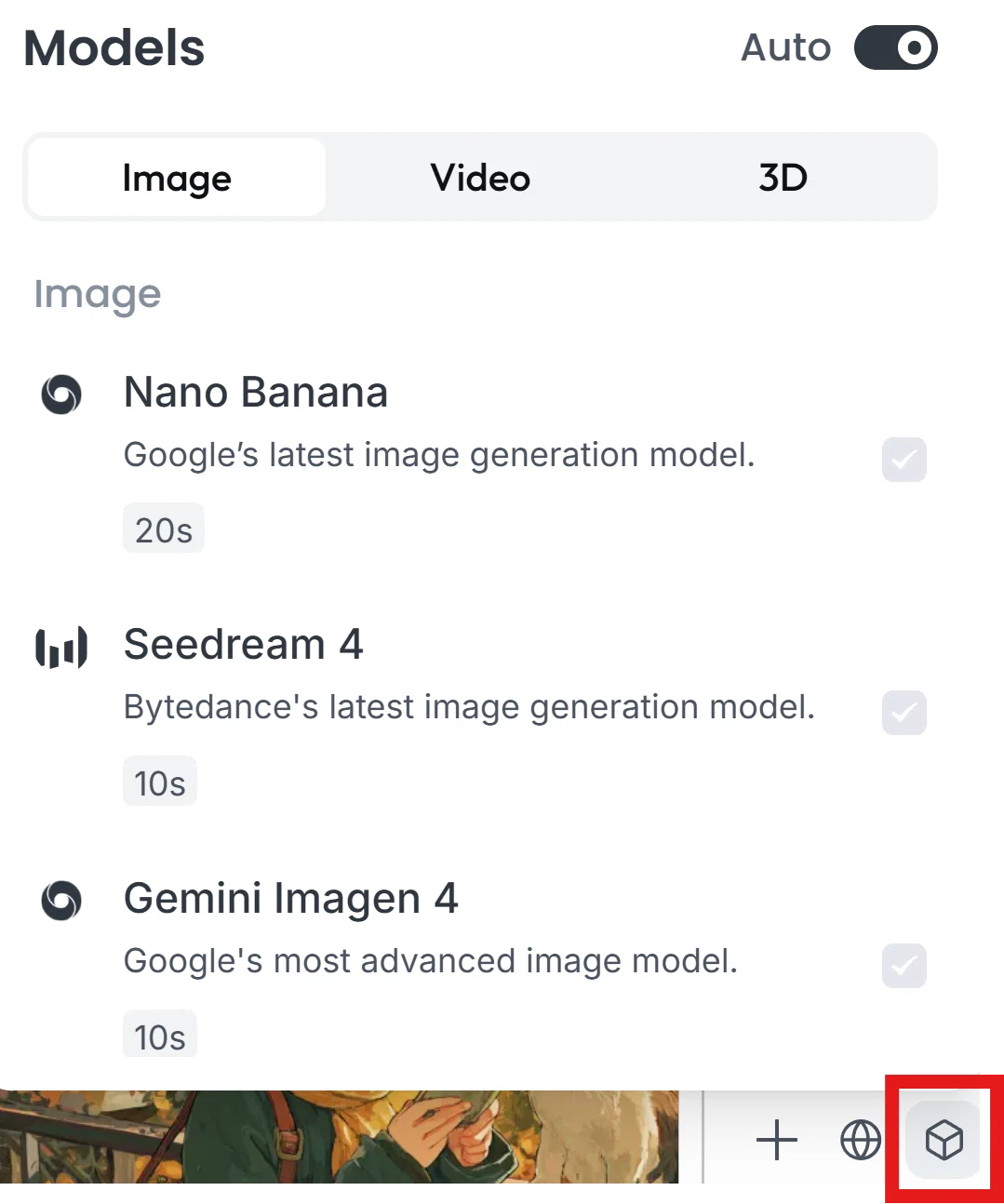Image resolution: width=1004 pixels, height=1204 pixels.
Task: Select the Image tab
Action: click(177, 177)
